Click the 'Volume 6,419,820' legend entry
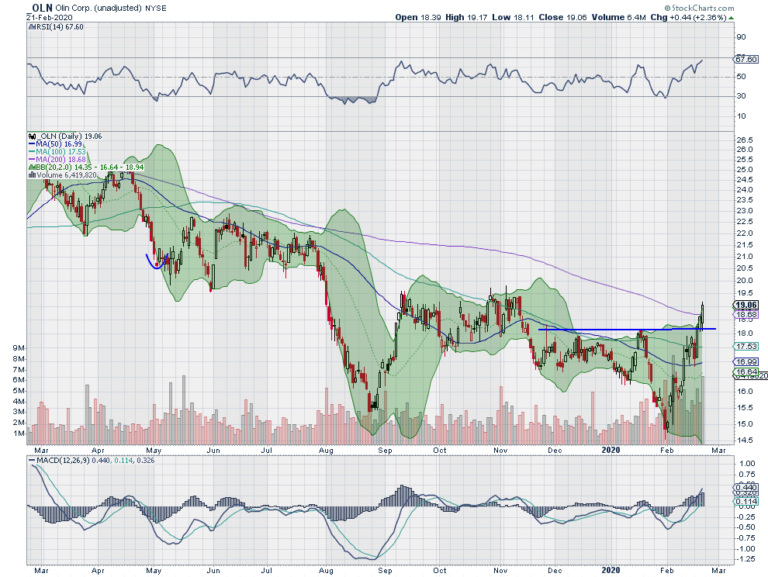The width and height of the screenshot is (768, 577). (66, 175)
